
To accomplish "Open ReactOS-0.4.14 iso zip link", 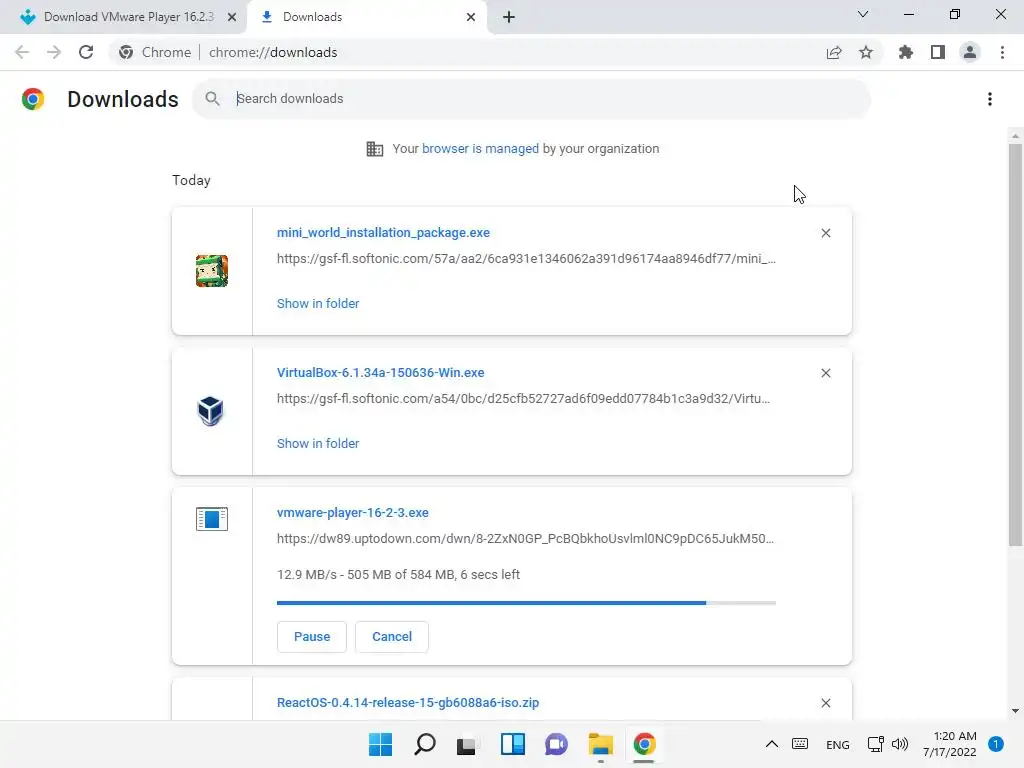I will coord(408,703).
